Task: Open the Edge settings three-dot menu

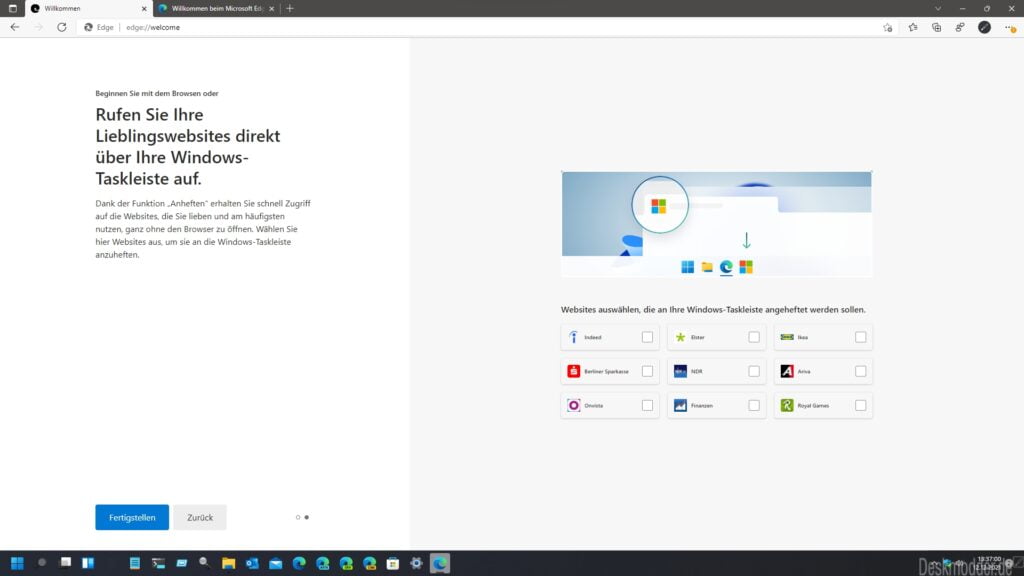Action: click(1008, 27)
